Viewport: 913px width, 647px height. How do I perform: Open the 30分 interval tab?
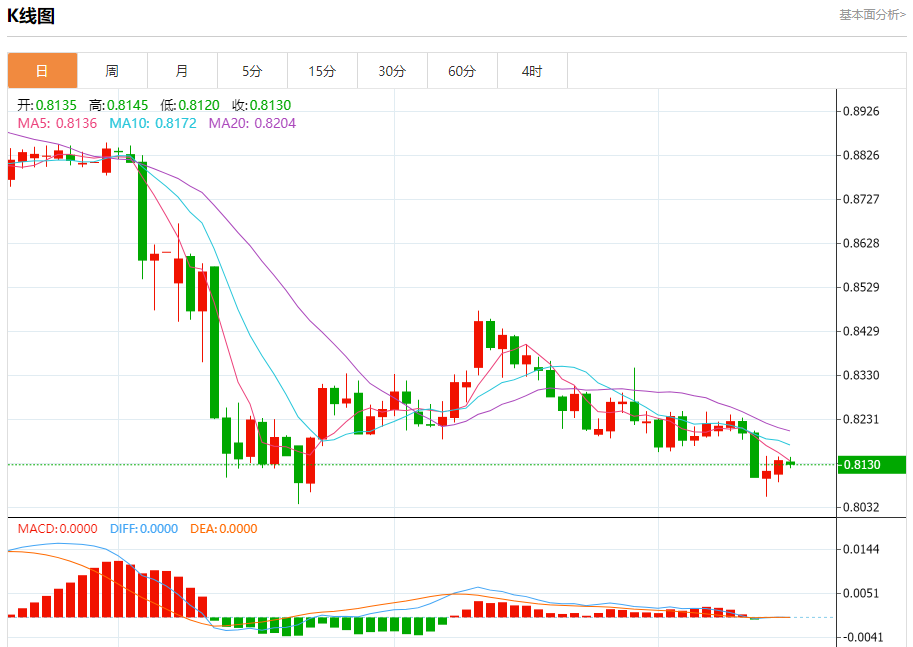click(x=392, y=71)
